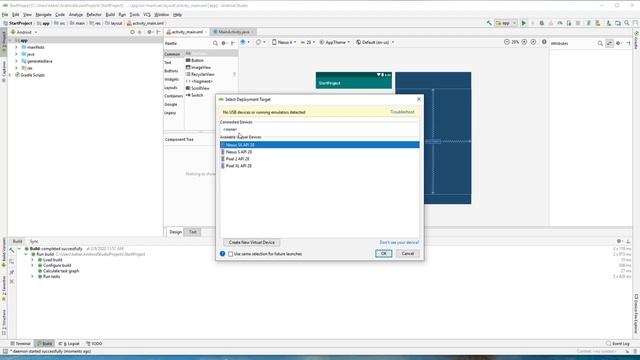Select the ImageView palette item
The height and width of the screenshot is (360, 640).
coord(198,67)
